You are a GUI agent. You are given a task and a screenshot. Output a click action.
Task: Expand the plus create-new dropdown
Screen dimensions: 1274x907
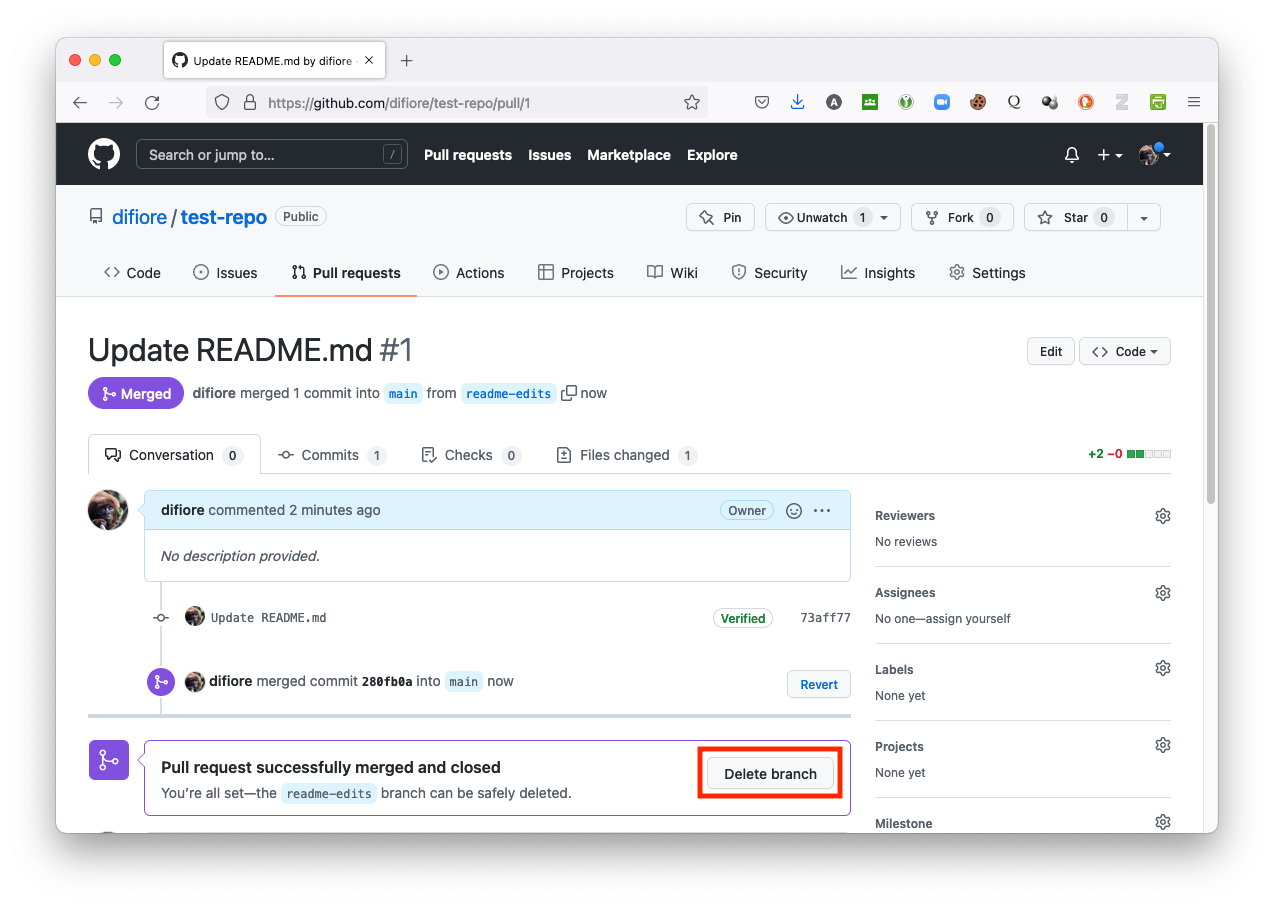tap(1109, 155)
